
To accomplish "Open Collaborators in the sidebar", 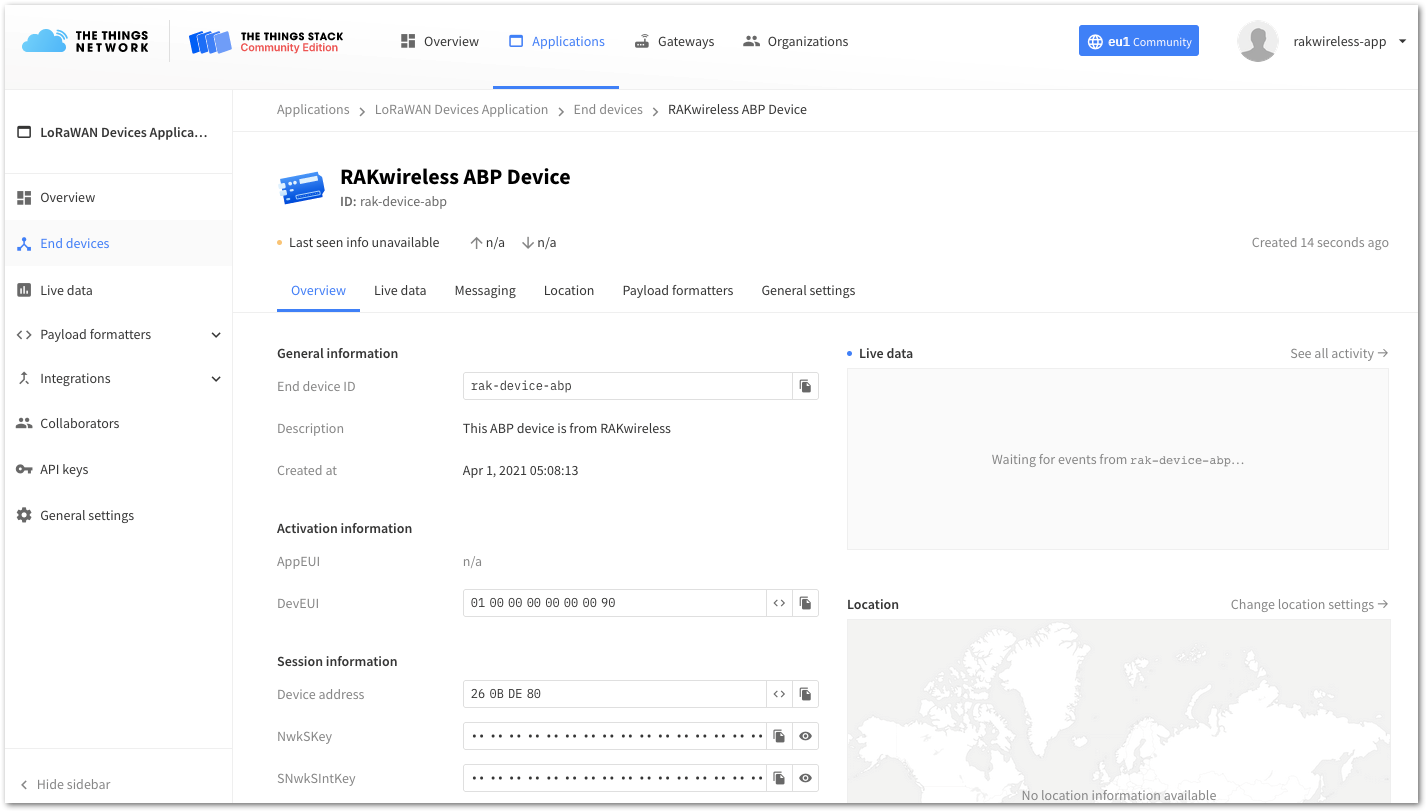I will [118, 423].
